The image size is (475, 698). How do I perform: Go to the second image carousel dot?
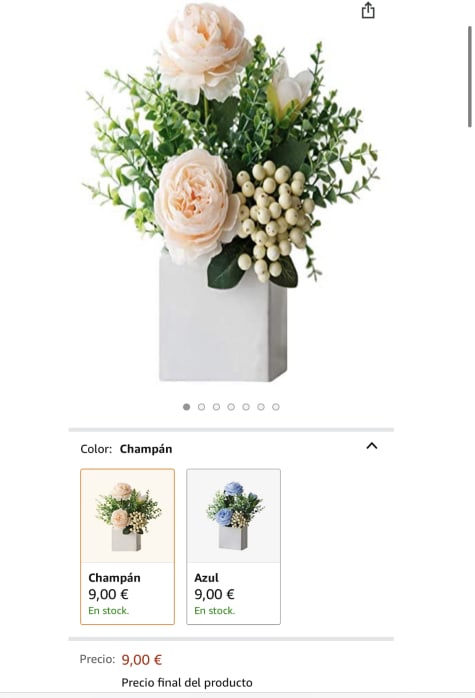[201, 407]
